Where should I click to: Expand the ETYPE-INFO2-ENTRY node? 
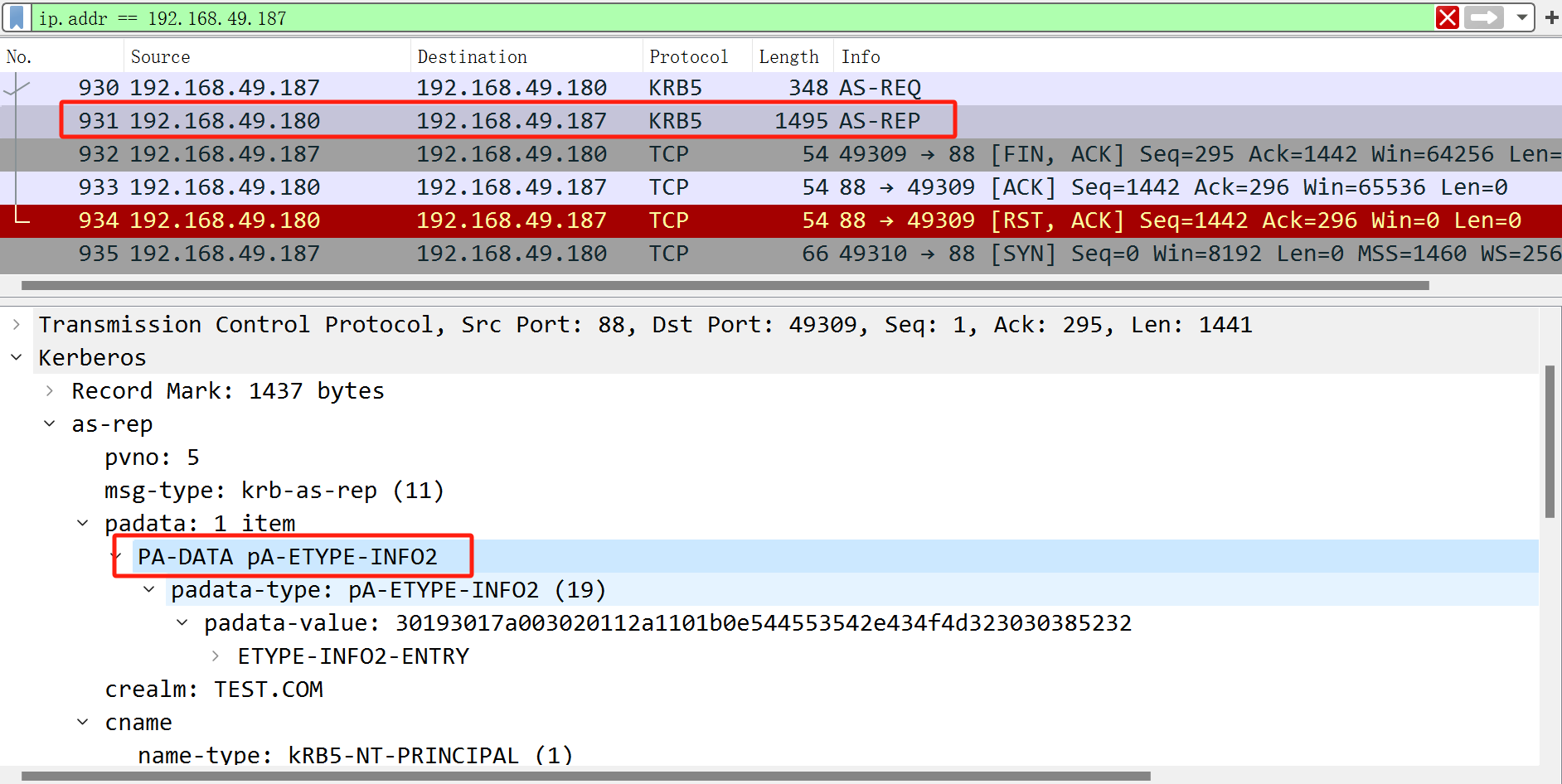(216, 656)
